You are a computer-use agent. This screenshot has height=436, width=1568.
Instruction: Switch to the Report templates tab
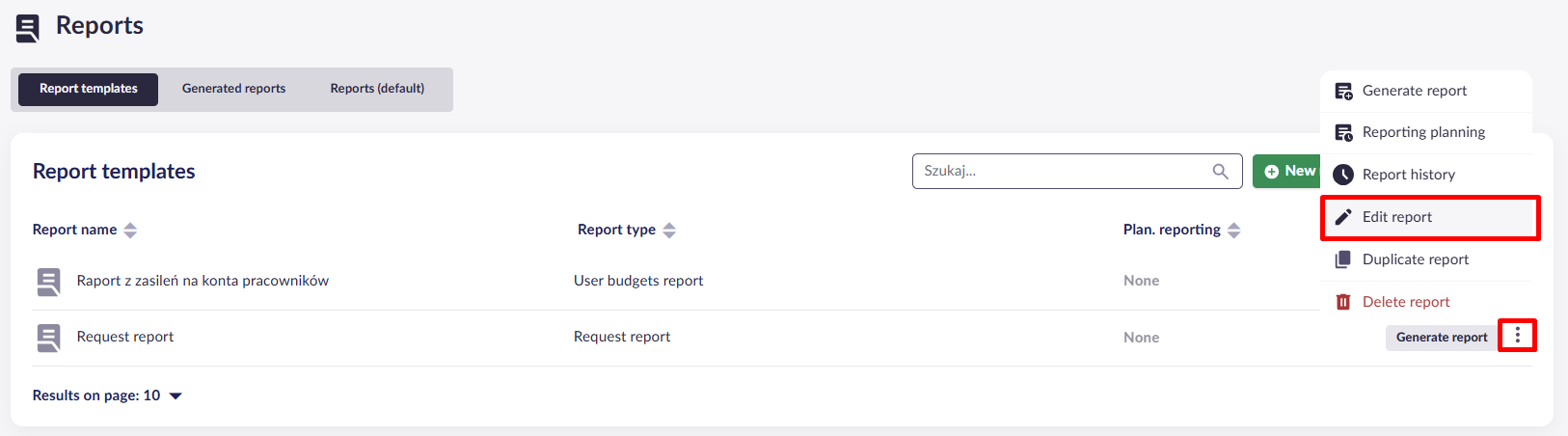coord(89,89)
